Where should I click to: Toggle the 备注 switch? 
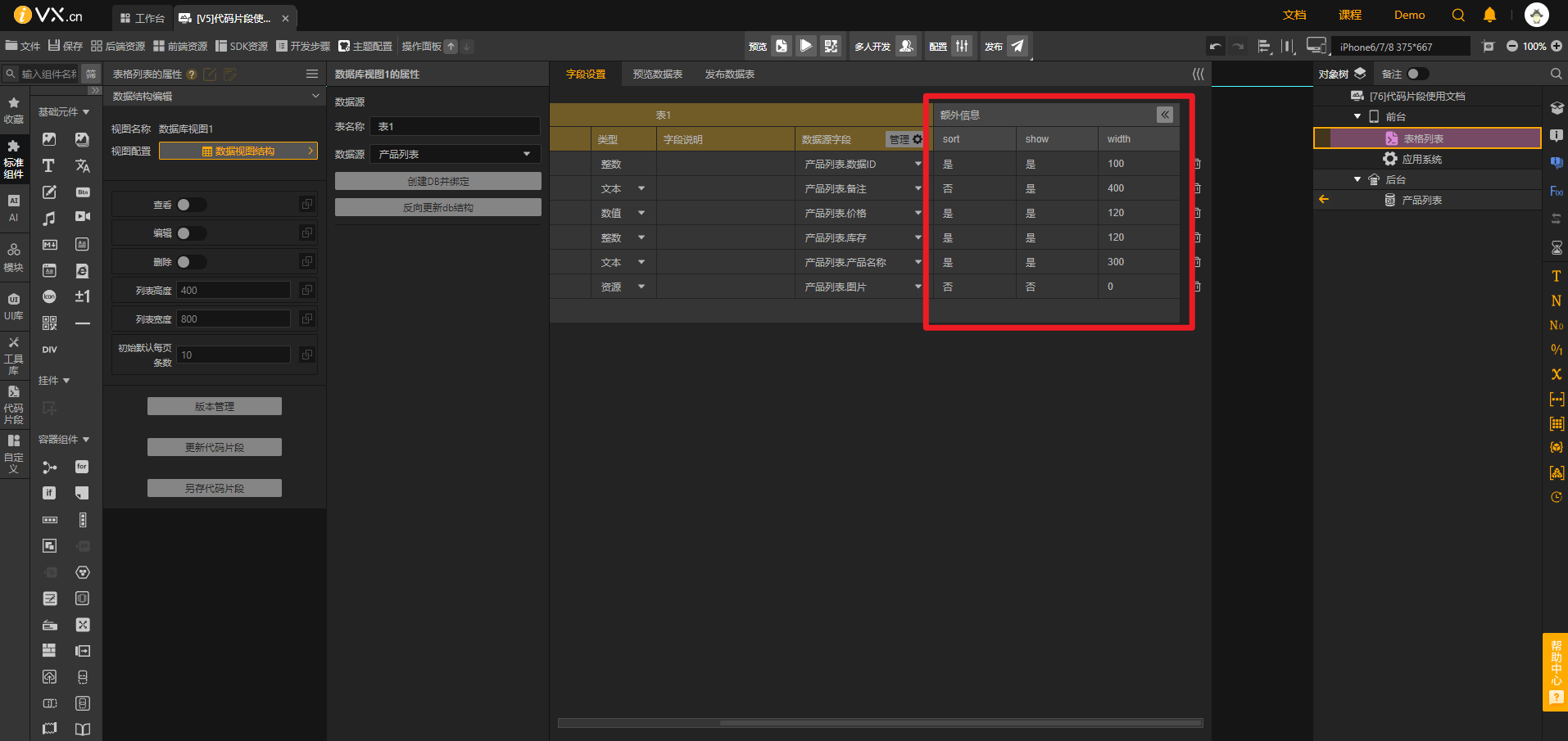(1417, 74)
